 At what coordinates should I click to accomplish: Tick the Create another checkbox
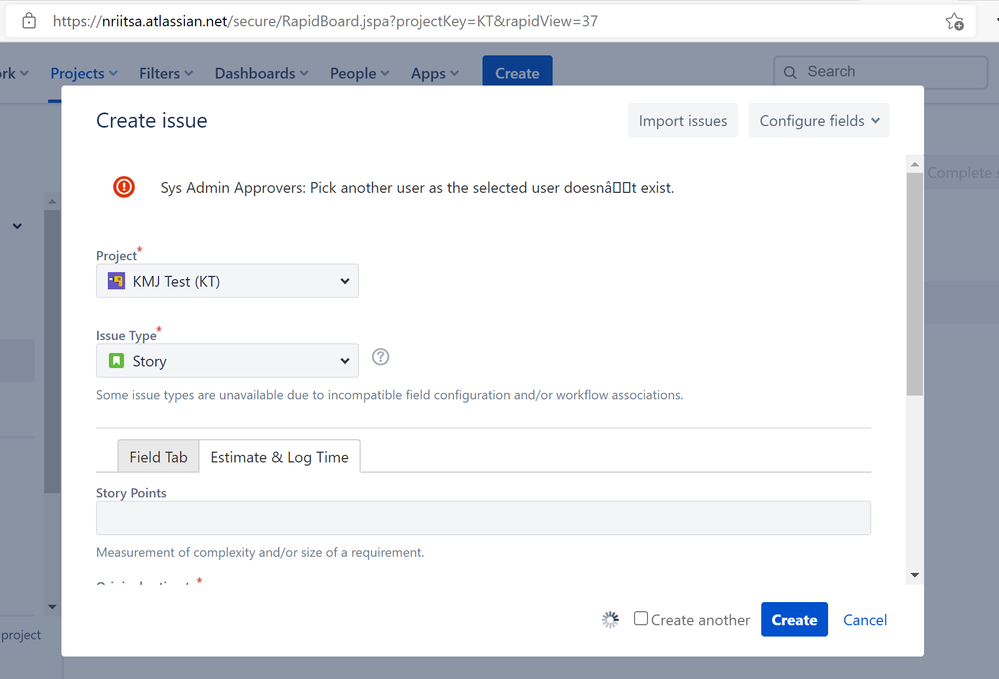point(641,618)
